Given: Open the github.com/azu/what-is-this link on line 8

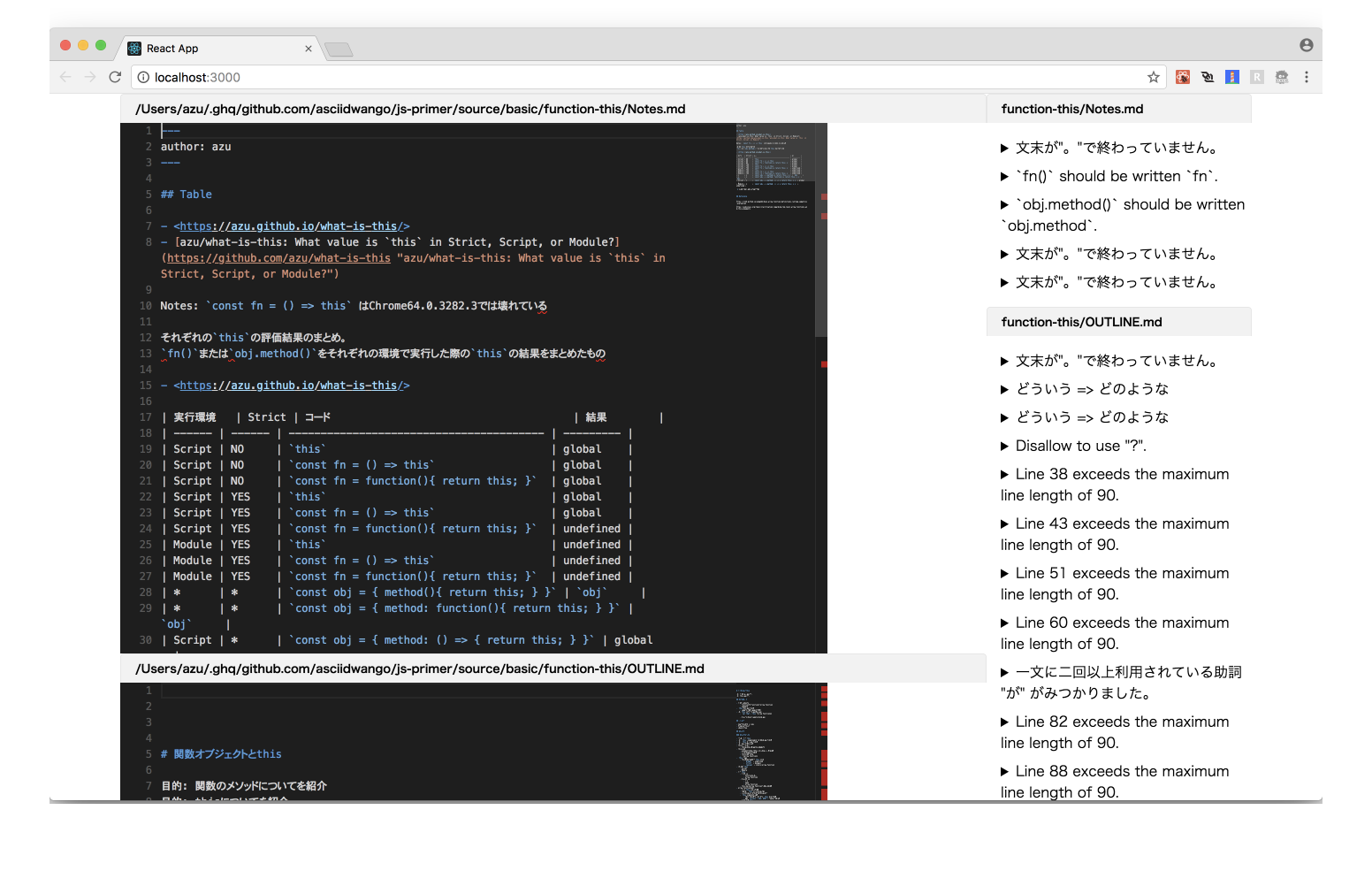Looking at the screenshot, I should tap(278, 258).
